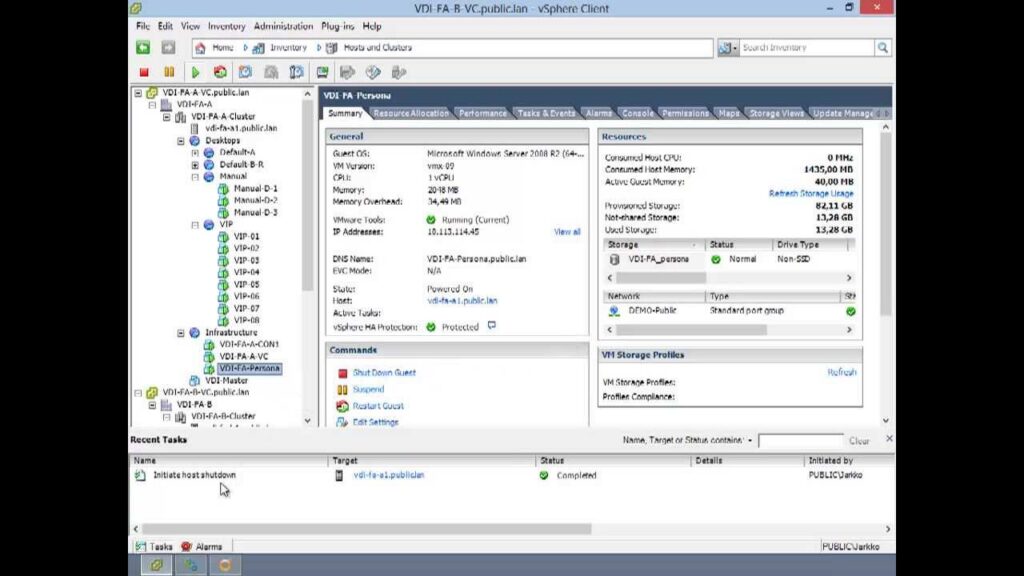The width and height of the screenshot is (1024, 576).
Task: Open the search type dropdown arrow
Action: [735, 48]
